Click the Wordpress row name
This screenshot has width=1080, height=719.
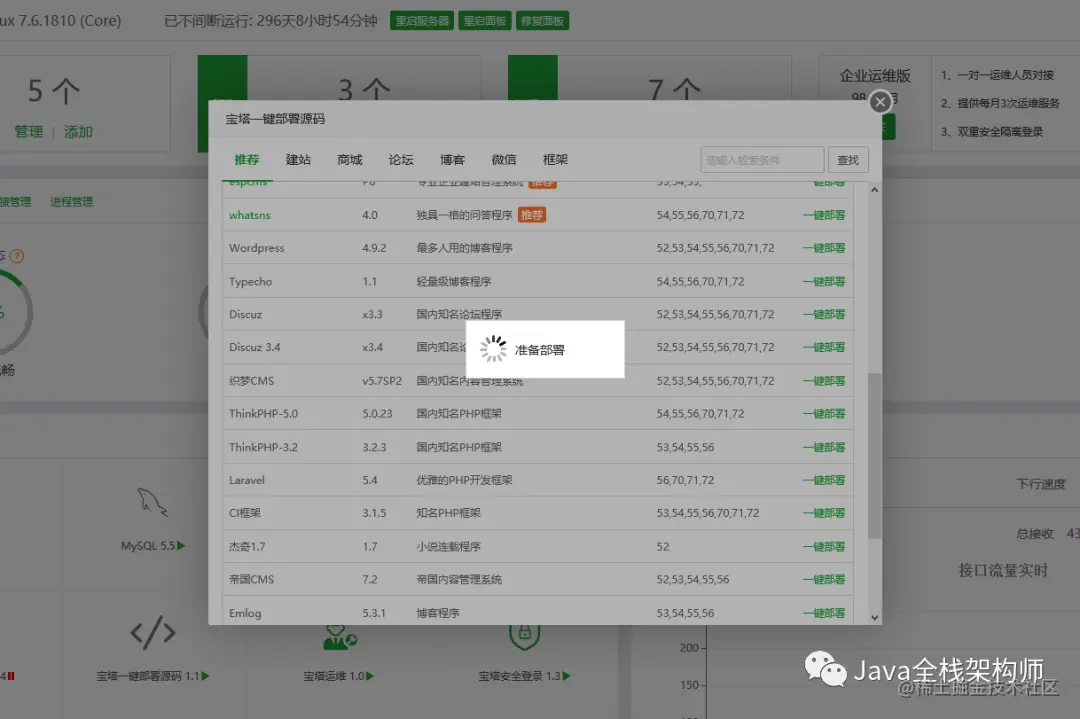(x=256, y=248)
